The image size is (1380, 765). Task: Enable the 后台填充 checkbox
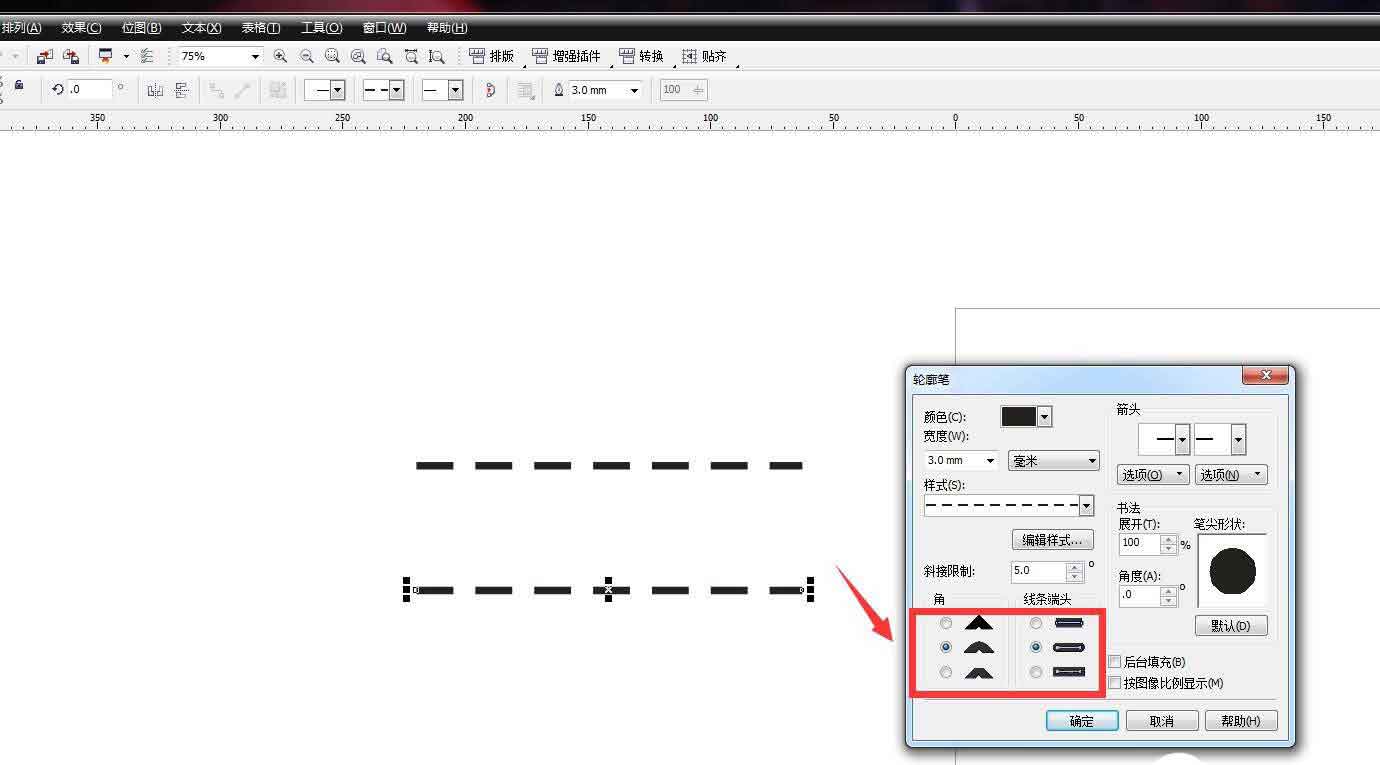click(x=1115, y=662)
